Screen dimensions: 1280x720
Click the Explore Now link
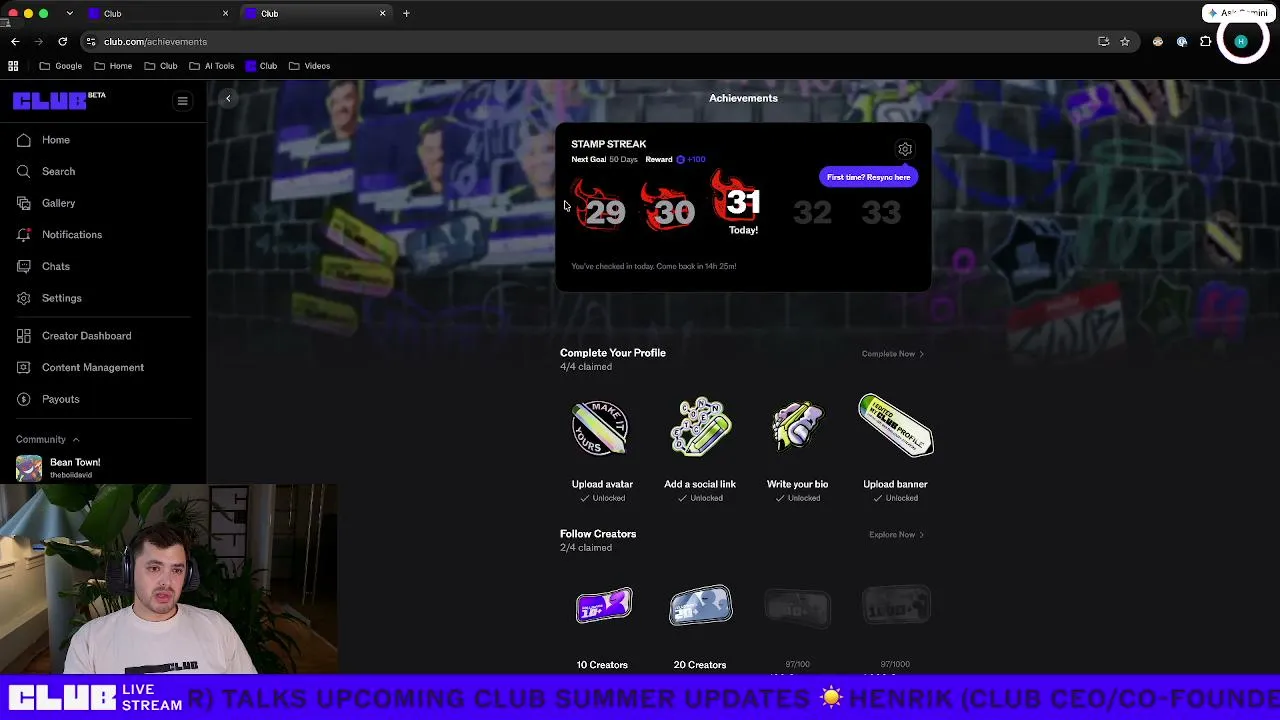pyautogui.click(x=896, y=535)
